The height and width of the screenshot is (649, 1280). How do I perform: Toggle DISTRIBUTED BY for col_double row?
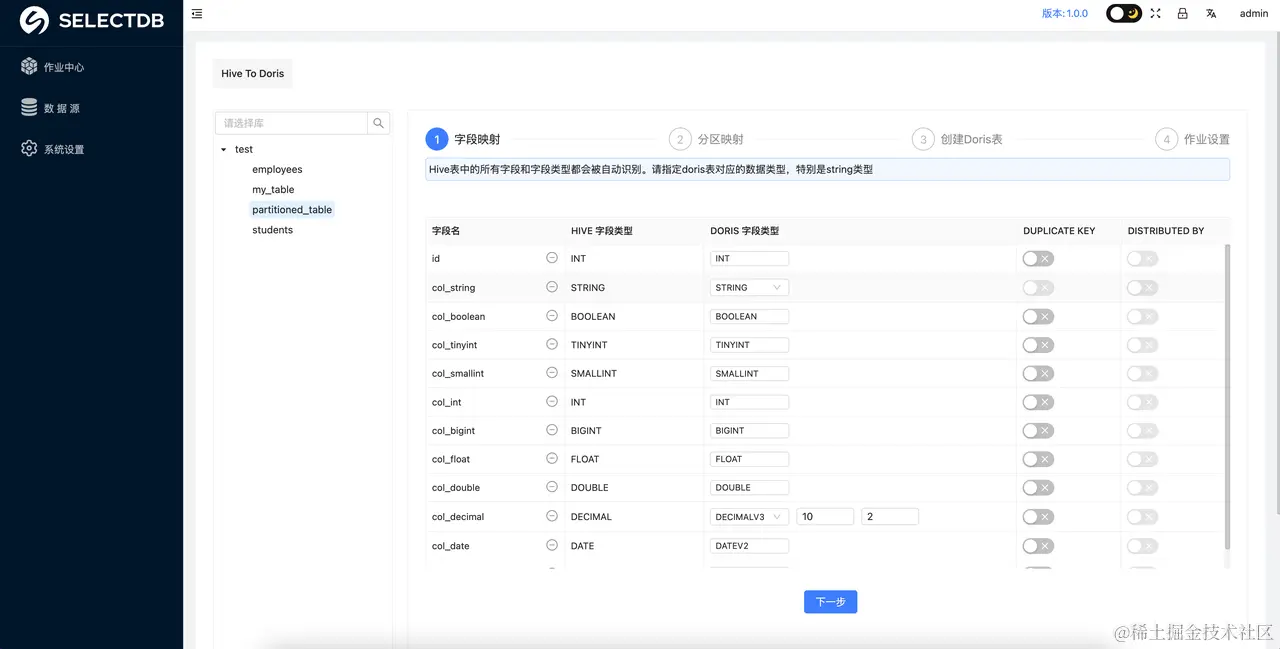click(1142, 488)
